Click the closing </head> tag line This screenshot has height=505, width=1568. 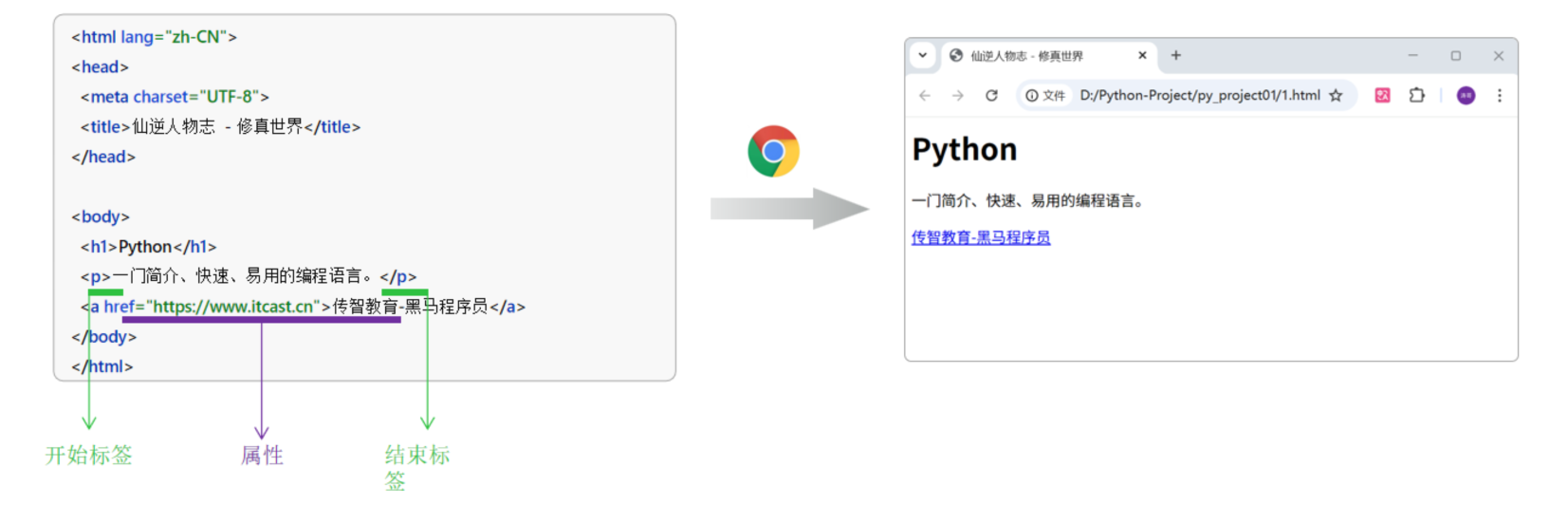point(103,157)
